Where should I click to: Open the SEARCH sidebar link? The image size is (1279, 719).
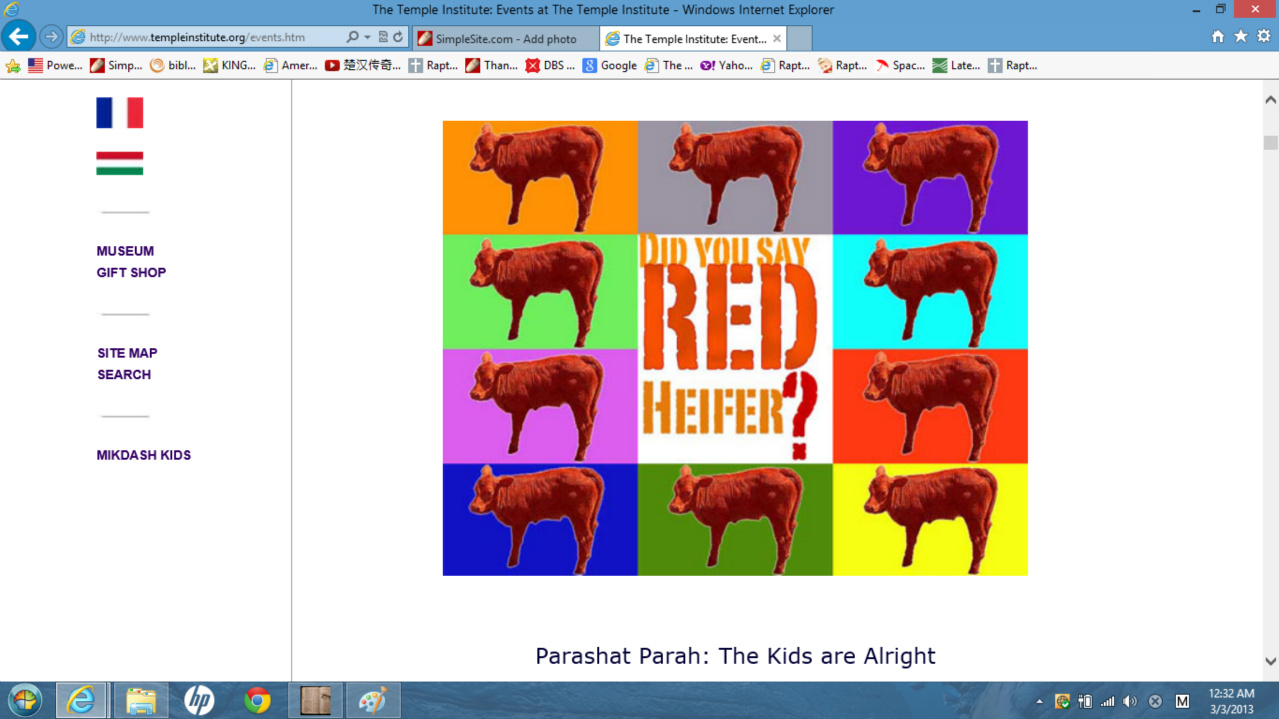tap(124, 375)
